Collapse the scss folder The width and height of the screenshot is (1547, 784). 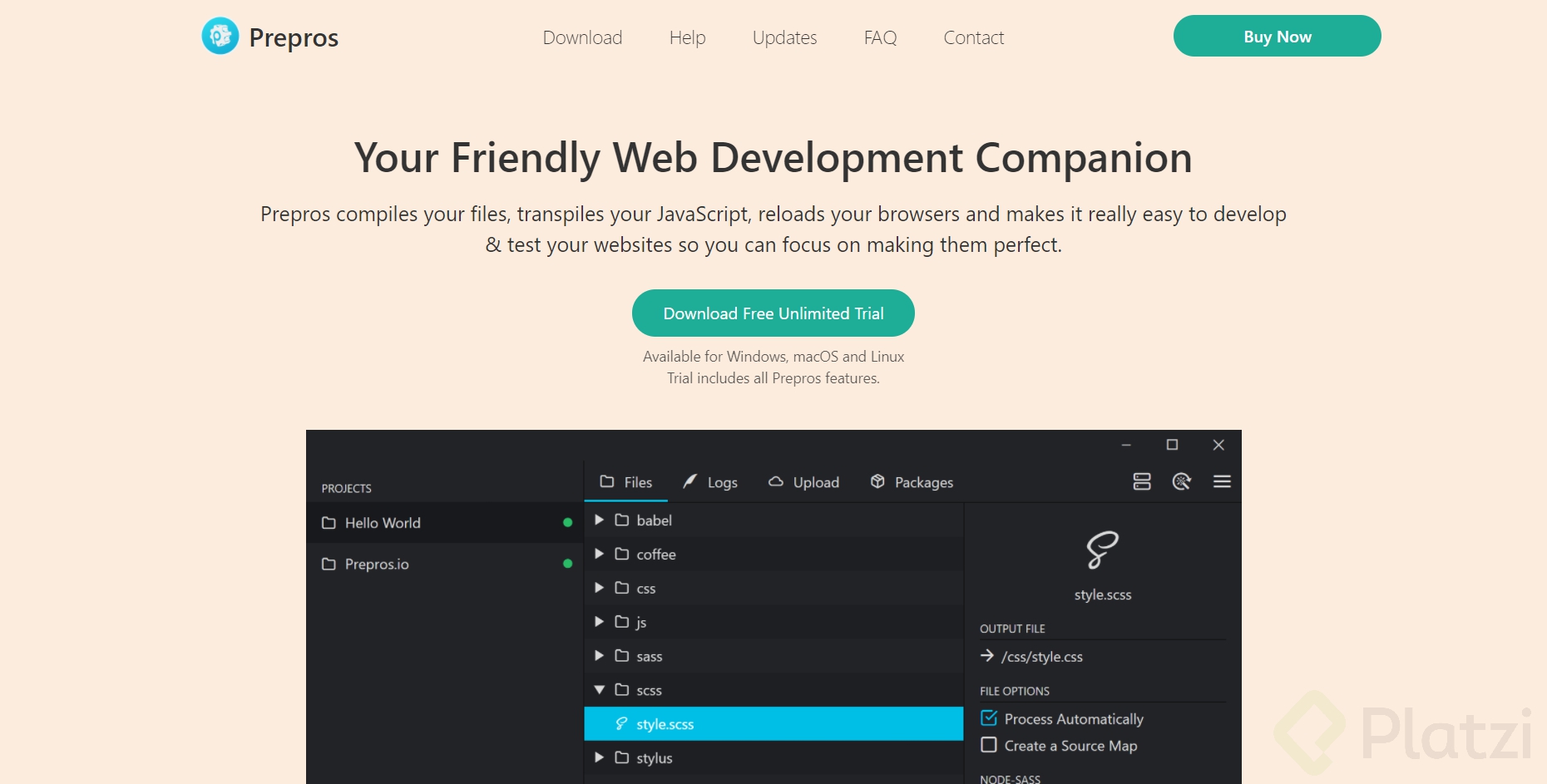599,689
